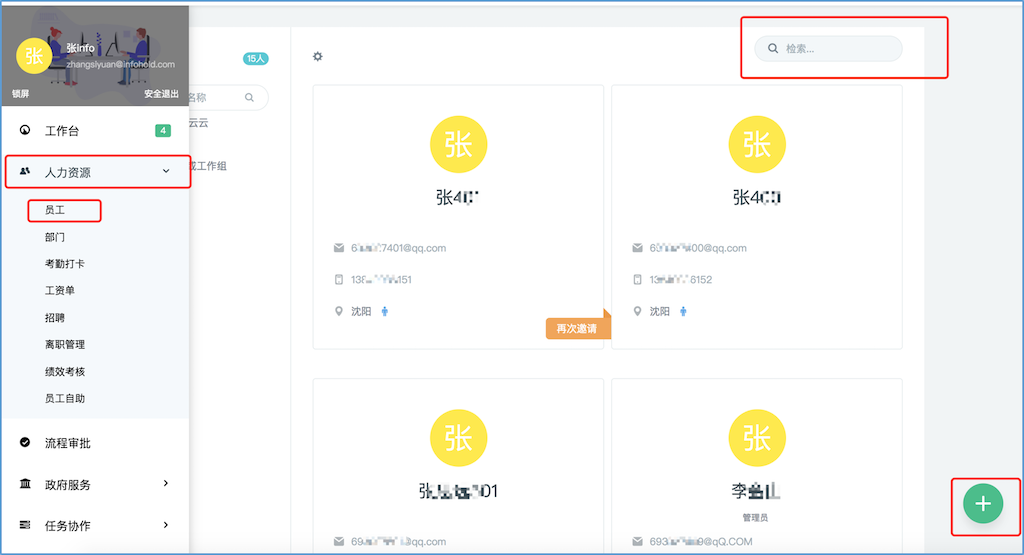Click the 流程审批 checkmark icon
The image size is (1024, 555).
[x=25, y=442]
